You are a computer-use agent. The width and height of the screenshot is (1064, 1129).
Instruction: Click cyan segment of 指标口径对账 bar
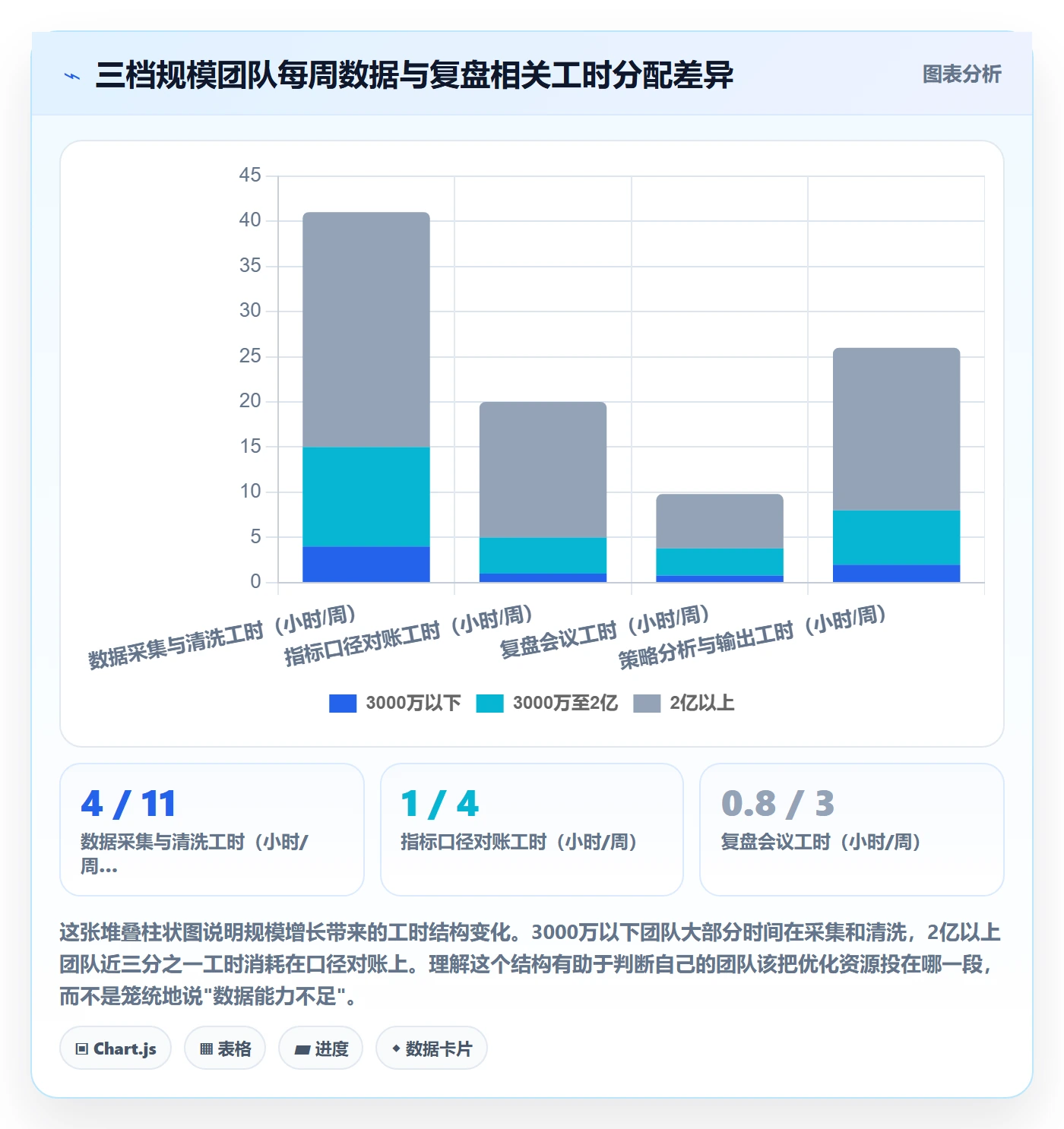tap(543, 555)
